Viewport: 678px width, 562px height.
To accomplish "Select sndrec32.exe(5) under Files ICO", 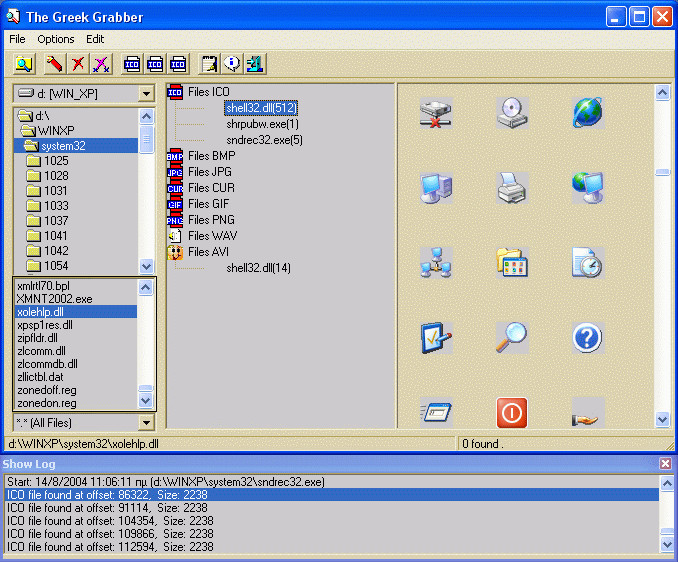I will pyautogui.click(x=264, y=140).
